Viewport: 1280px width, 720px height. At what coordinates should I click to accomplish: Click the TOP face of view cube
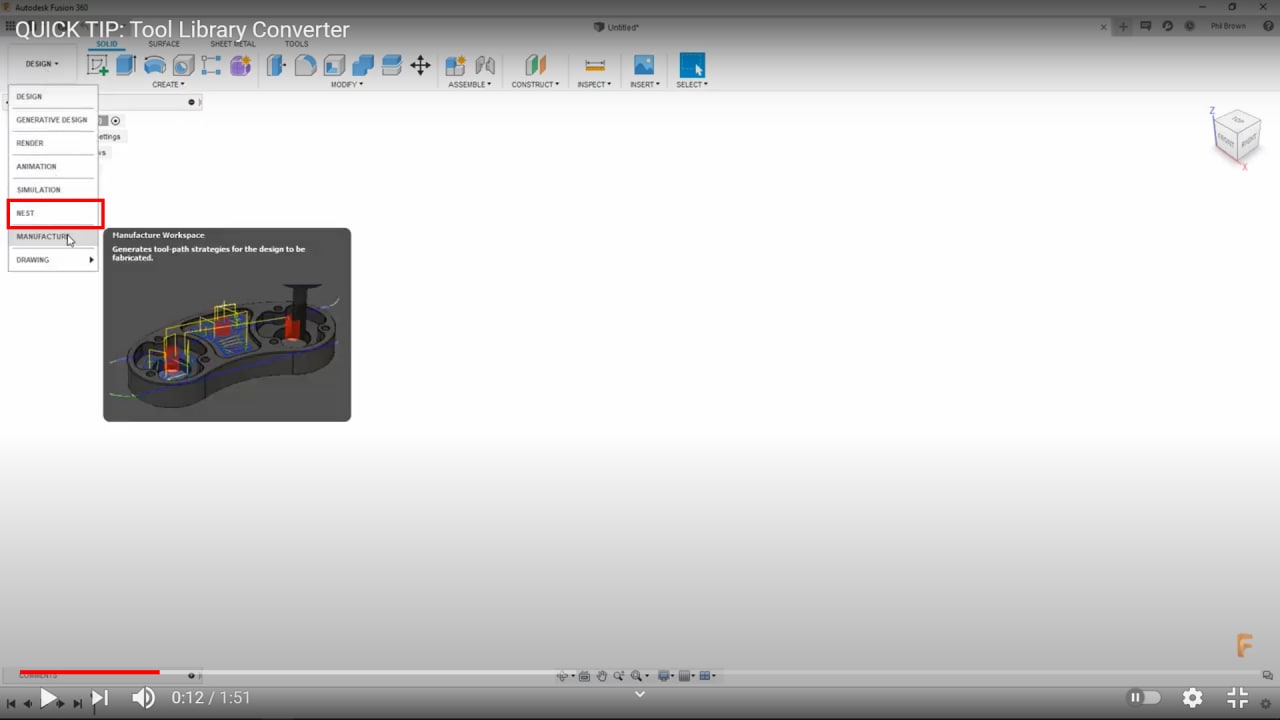pyautogui.click(x=1239, y=121)
